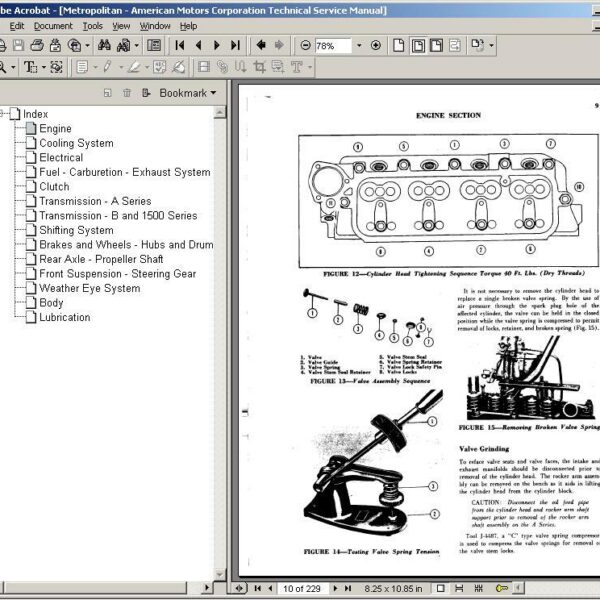The height and width of the screenshot is (600, 600).
Task: Jump to last page using toolbar button
Action: coord(235,45)
